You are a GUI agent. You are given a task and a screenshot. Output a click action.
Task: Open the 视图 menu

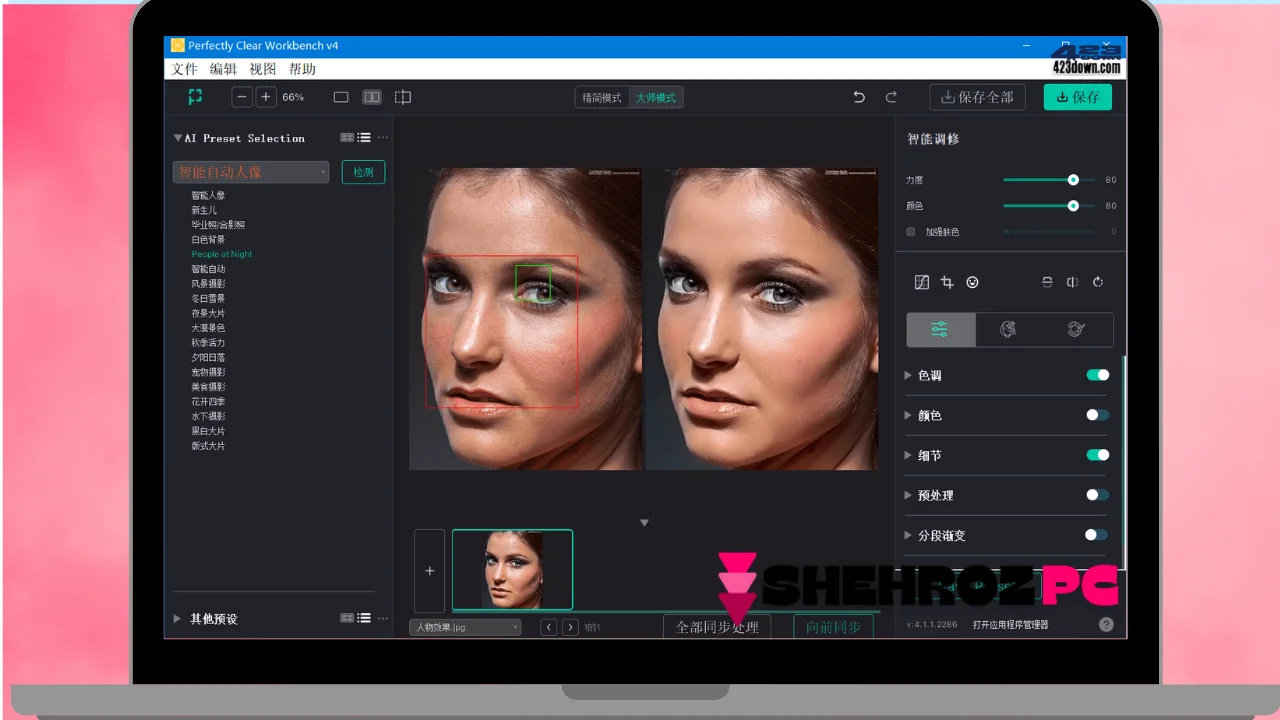pyautogui.click(x=262, y=69)
